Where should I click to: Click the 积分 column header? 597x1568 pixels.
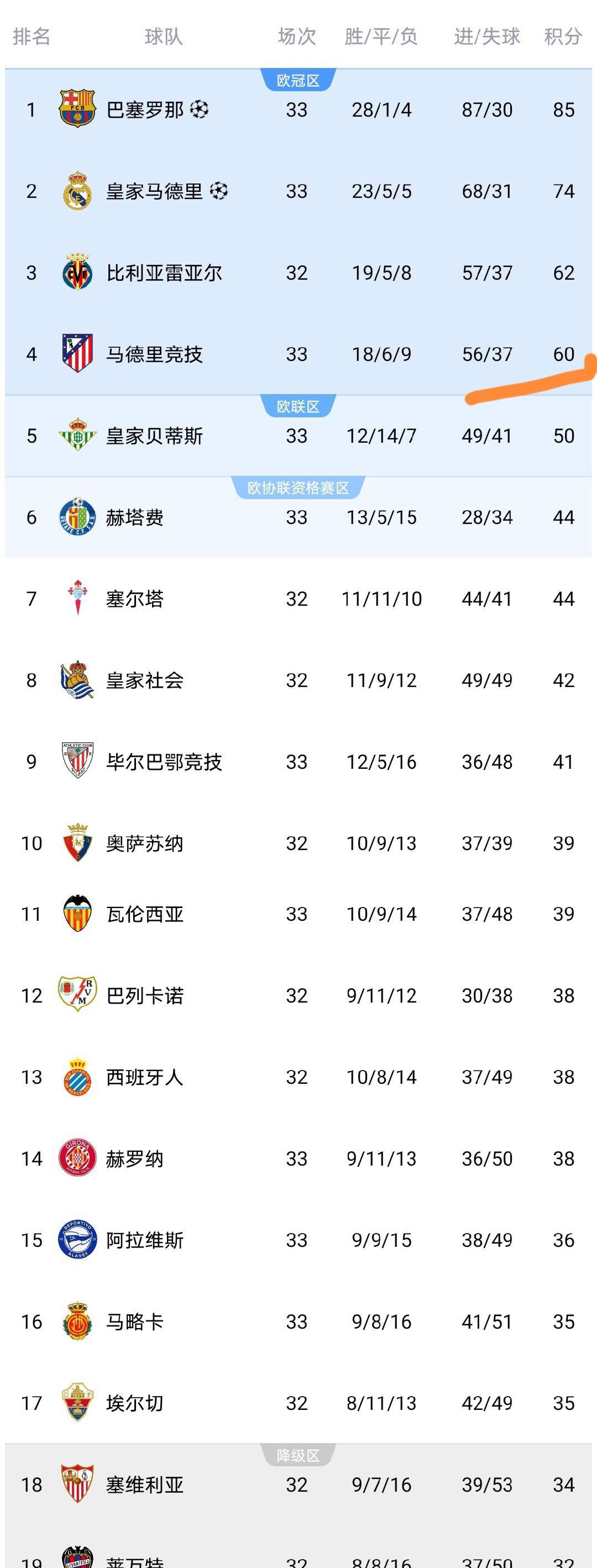[x=563, y=36]
